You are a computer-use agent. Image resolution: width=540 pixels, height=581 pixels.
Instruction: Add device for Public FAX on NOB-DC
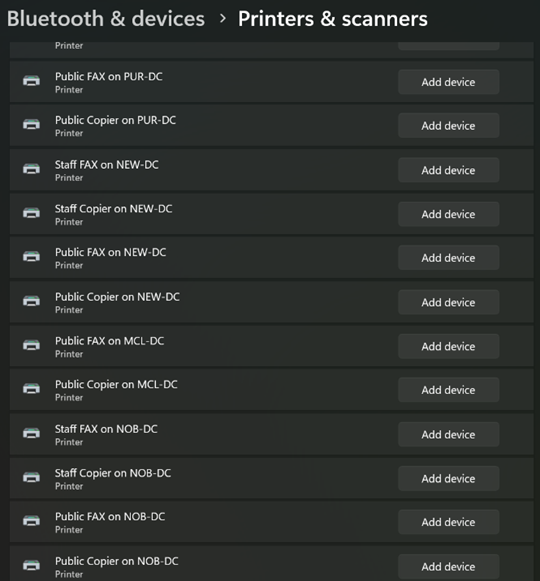(448, 522)
